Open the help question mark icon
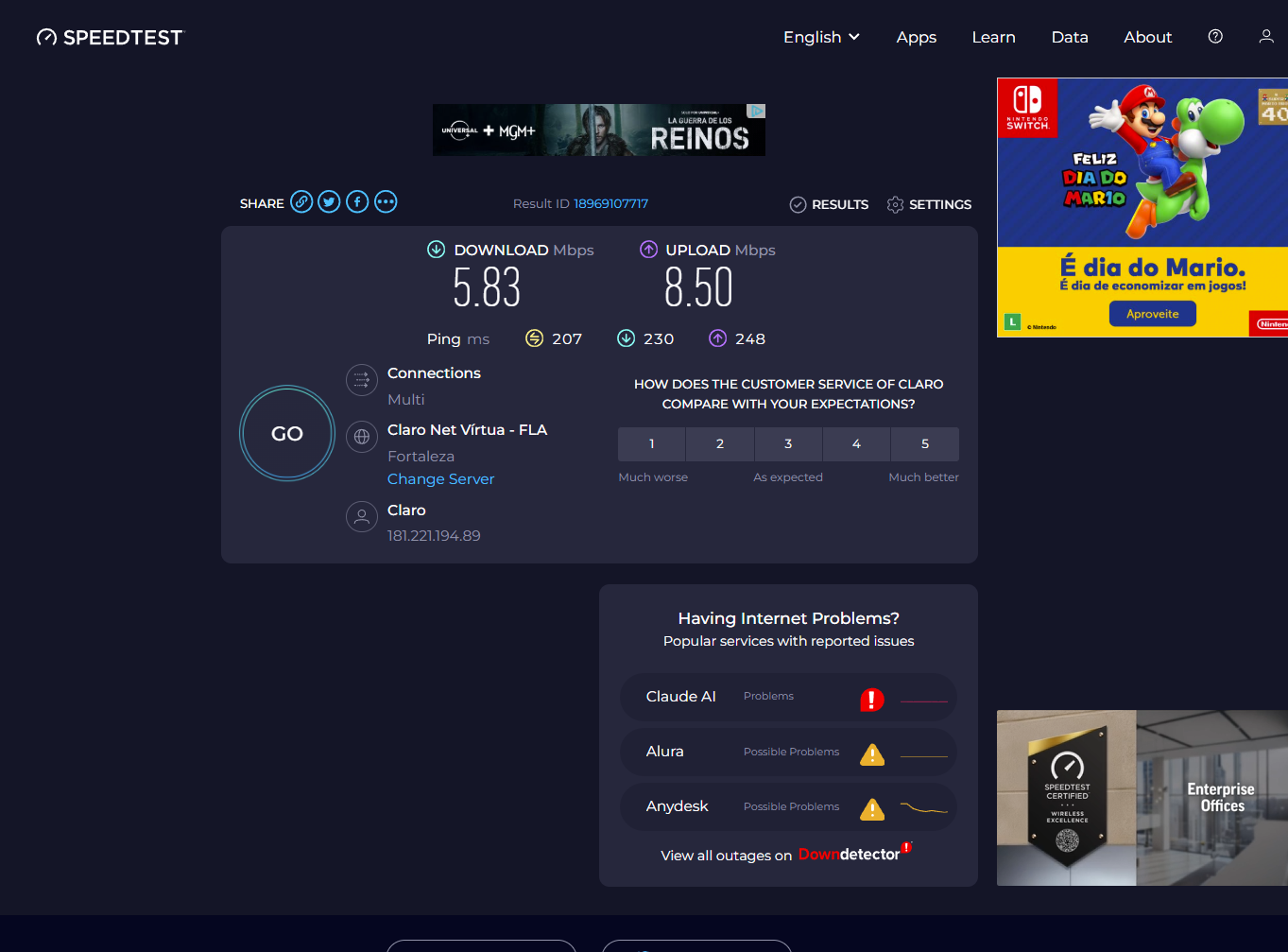 click(x=1214, y=36)
